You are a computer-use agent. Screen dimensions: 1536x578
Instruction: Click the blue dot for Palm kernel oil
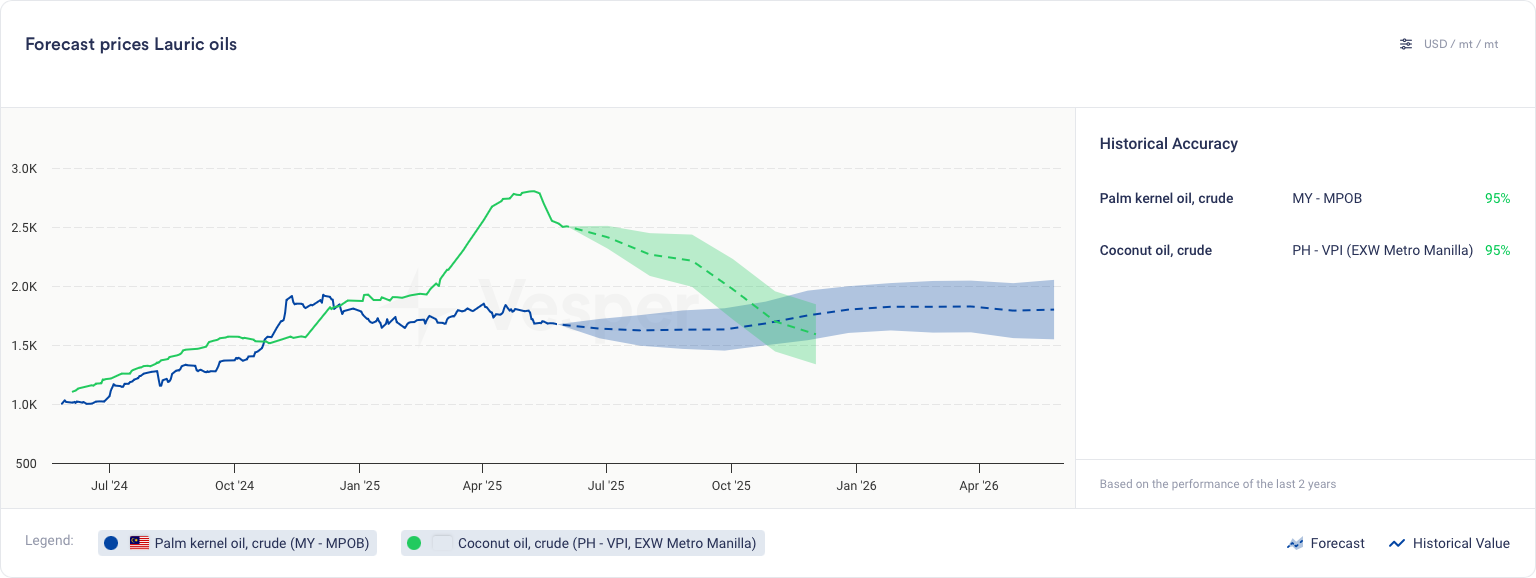coord(111,543)
